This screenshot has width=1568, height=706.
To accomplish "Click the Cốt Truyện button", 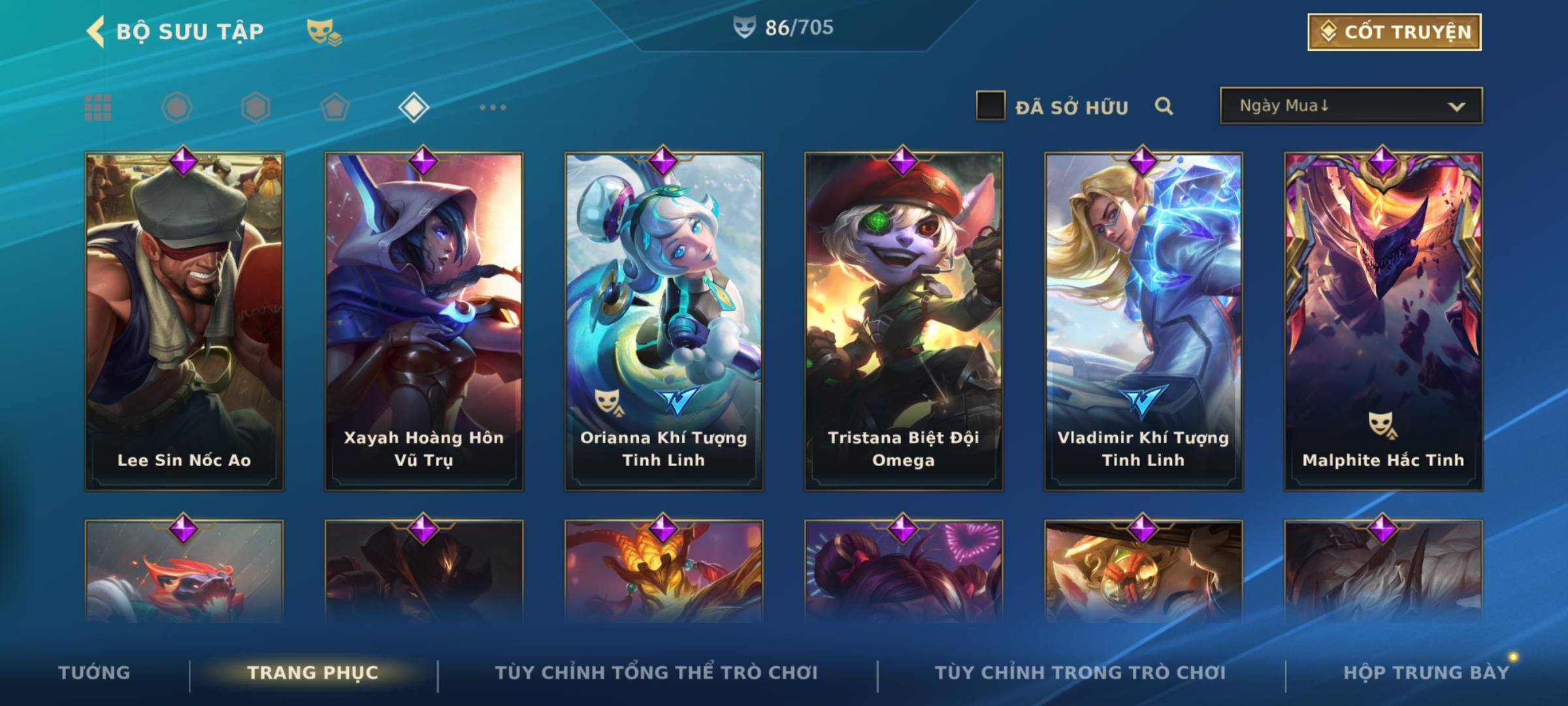I will [x=1394, y=32].
